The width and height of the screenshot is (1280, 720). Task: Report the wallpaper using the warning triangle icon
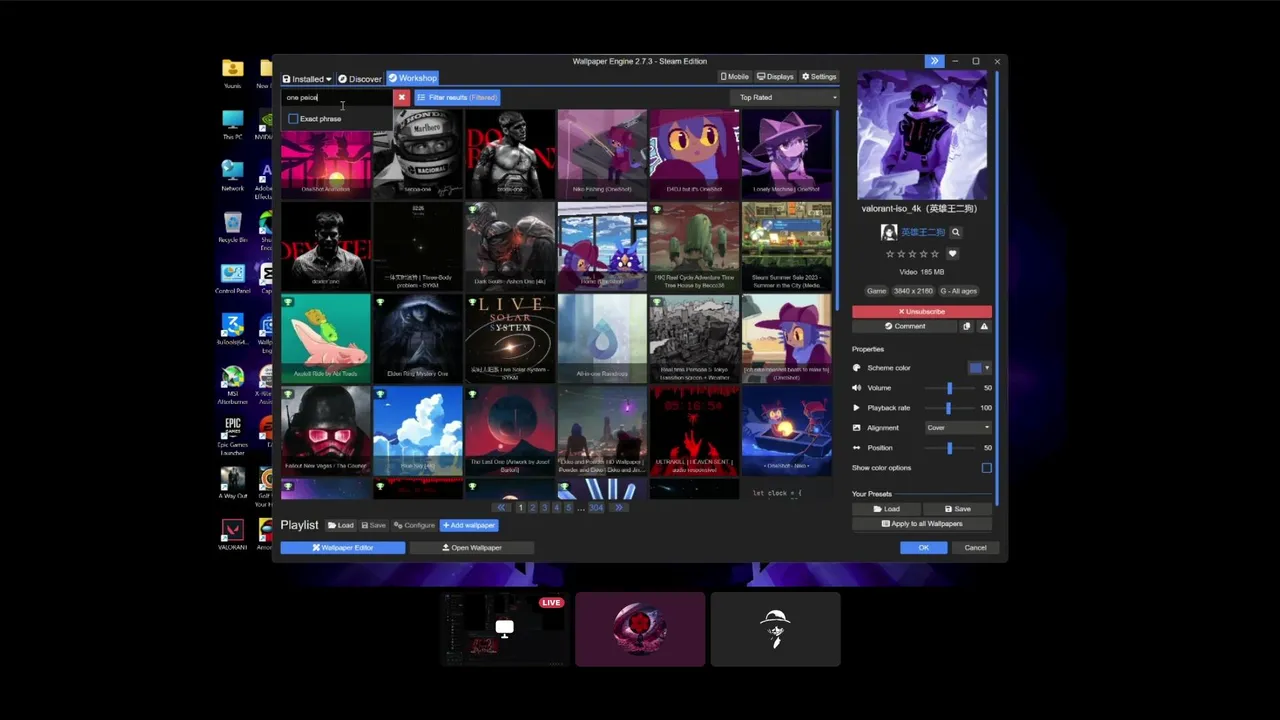click(x=984, y=326)
